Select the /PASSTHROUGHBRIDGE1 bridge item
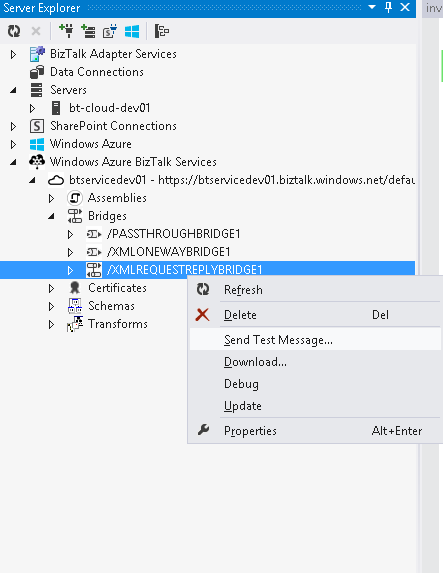443x573 pixels. 173,234
